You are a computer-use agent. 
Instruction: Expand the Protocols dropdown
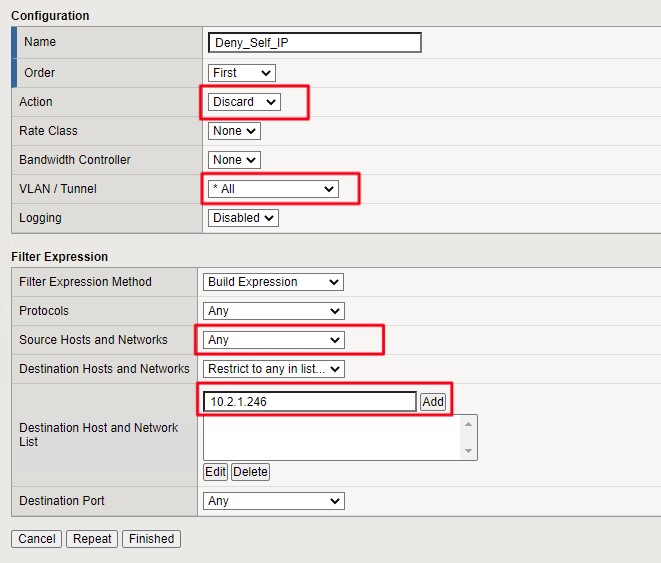click(274, 311)
